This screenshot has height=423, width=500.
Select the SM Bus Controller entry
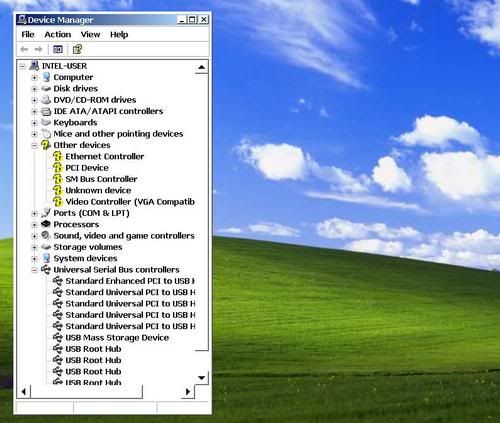101,179
